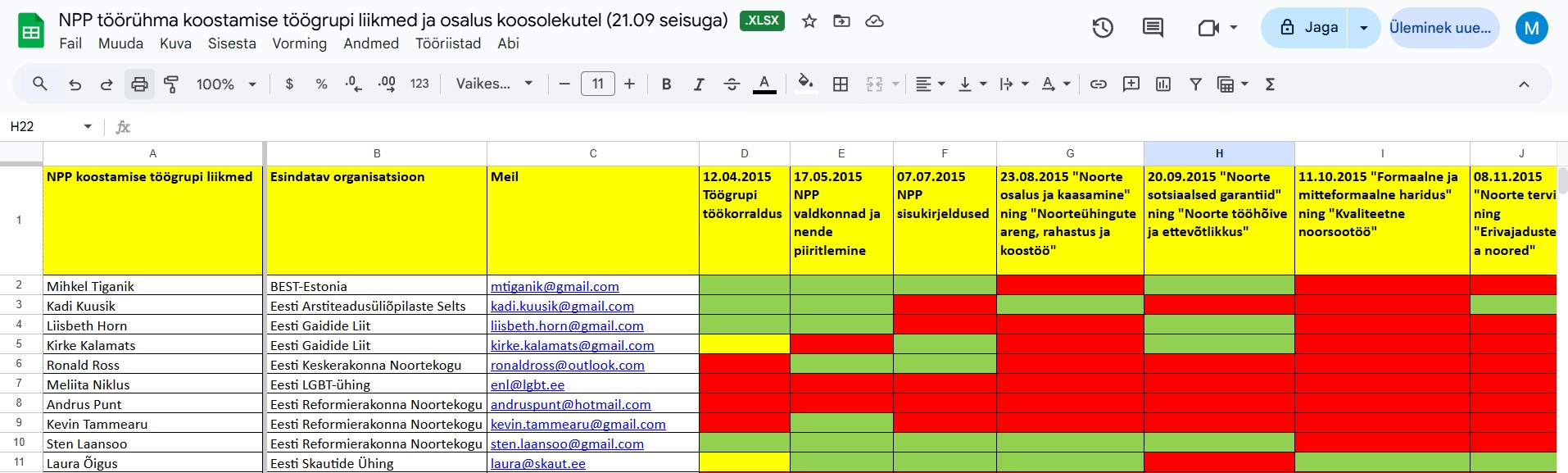The image size is (1568, 473).
Task: Toggle italic text formatting
Action: point(699,84)
